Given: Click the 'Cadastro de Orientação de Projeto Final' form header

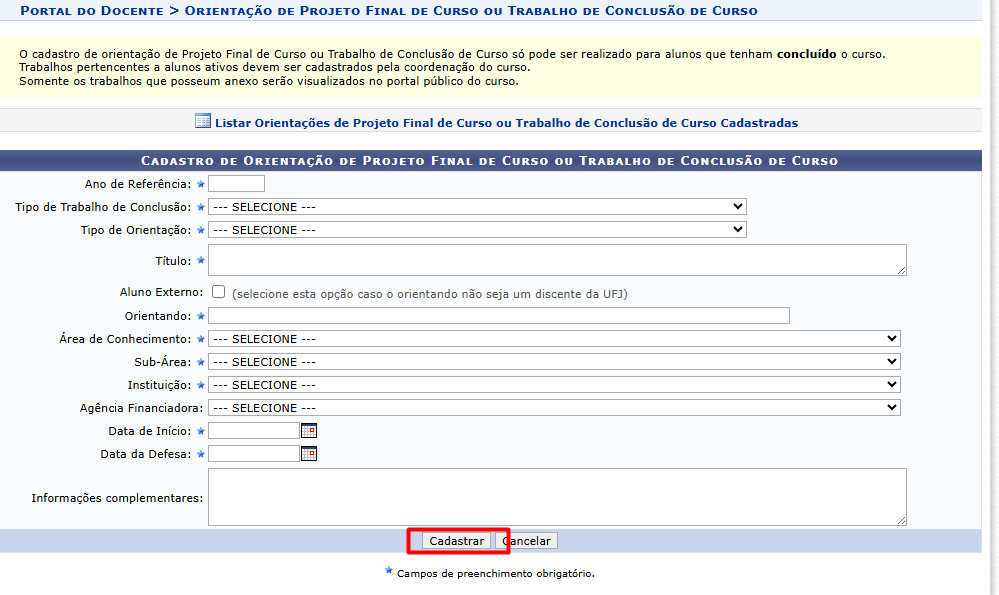Looking at the screenshot, I should [x=489, y=161].
